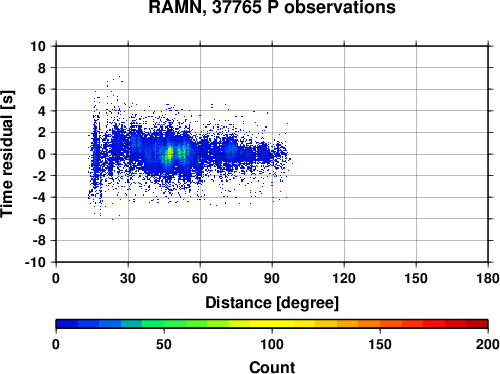Screen dimensions: 500x374
Task: Click the x-axis tick label 180
Action: pyautogui.click(x=488, y=278)
